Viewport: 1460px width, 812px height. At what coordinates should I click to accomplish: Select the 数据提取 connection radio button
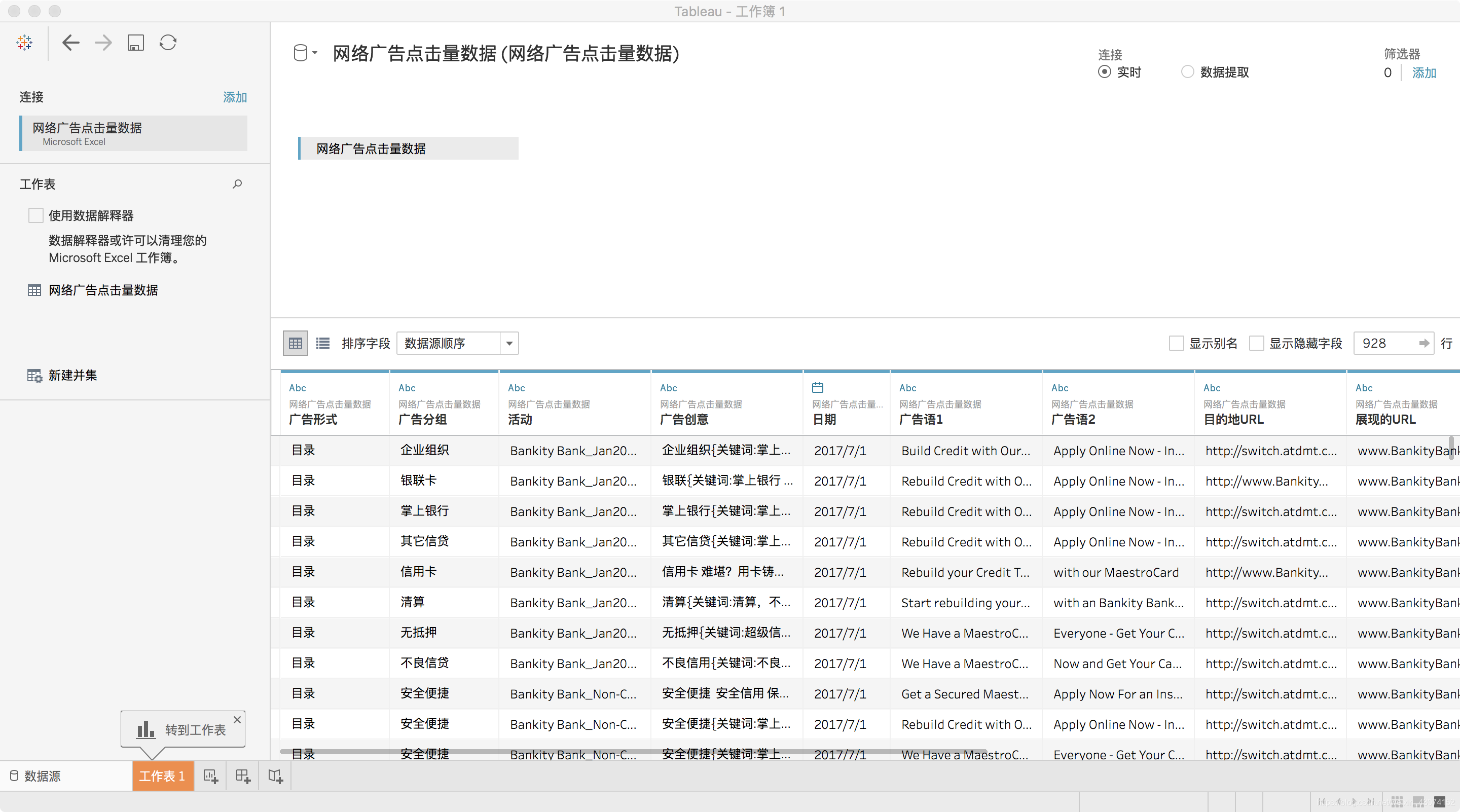pos(1187,72)
